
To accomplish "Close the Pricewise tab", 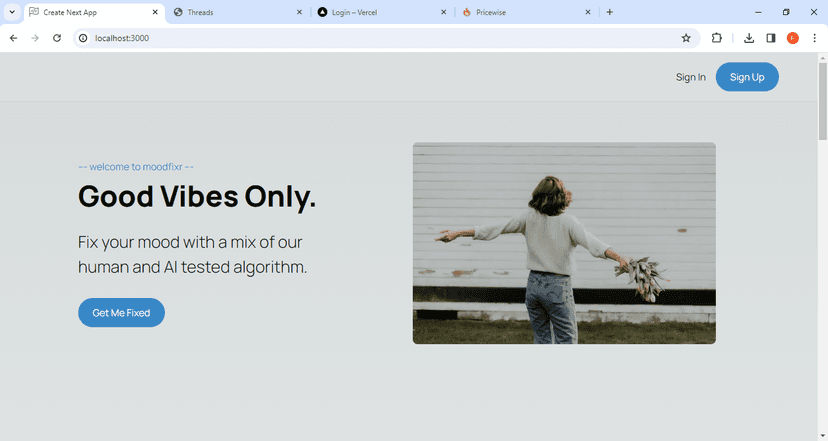I will point(588,12).
